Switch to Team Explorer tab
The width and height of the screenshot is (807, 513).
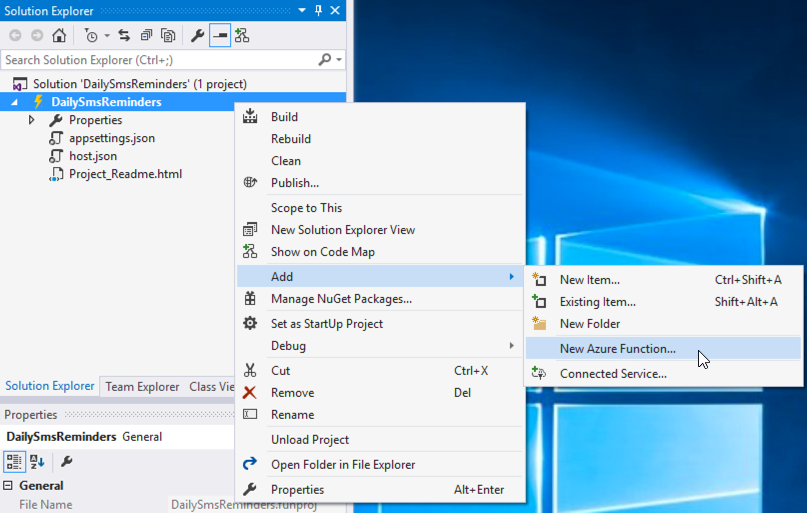[142, 387]
